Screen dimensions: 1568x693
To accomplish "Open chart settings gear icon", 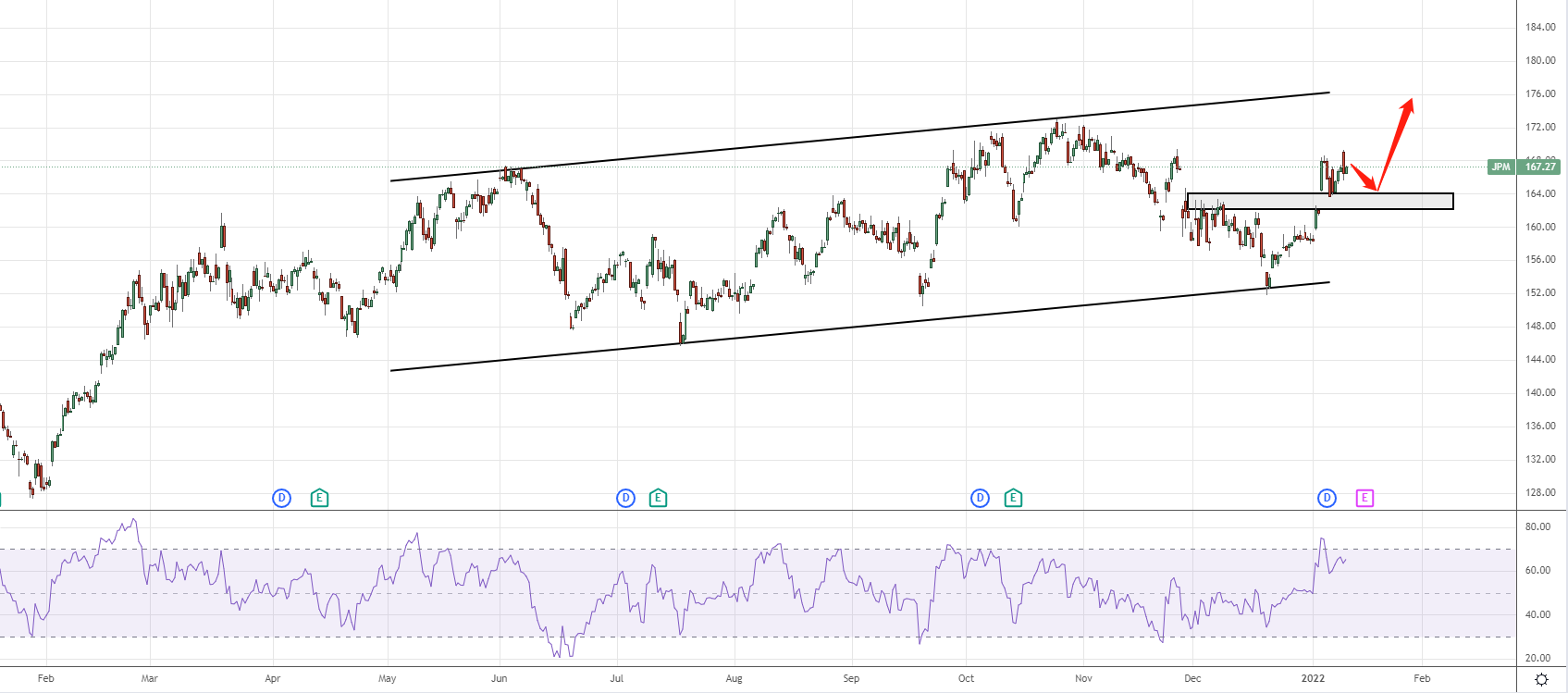I will coord(1541,679).
